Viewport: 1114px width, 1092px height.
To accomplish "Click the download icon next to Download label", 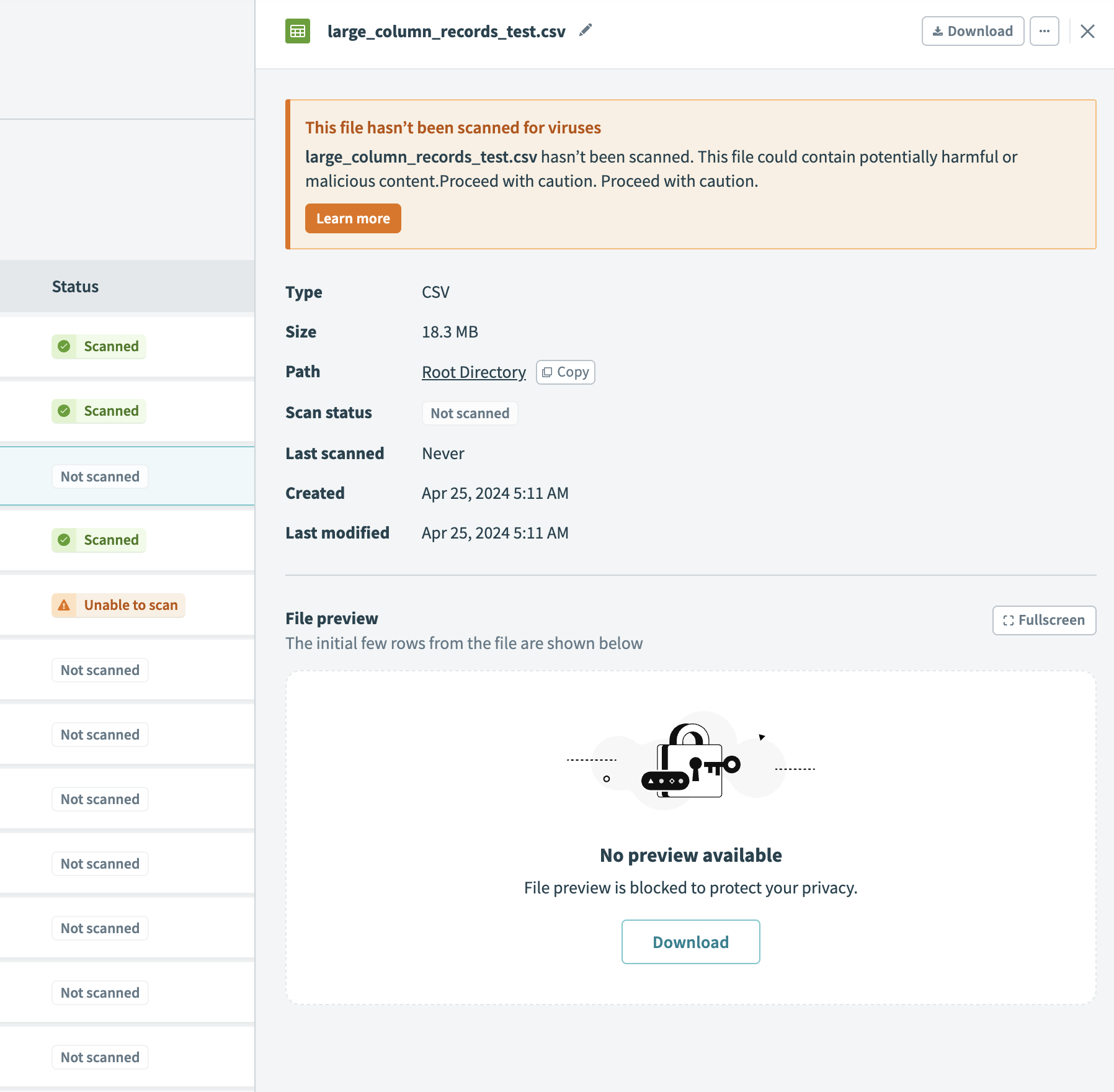I will coord(938,30).
